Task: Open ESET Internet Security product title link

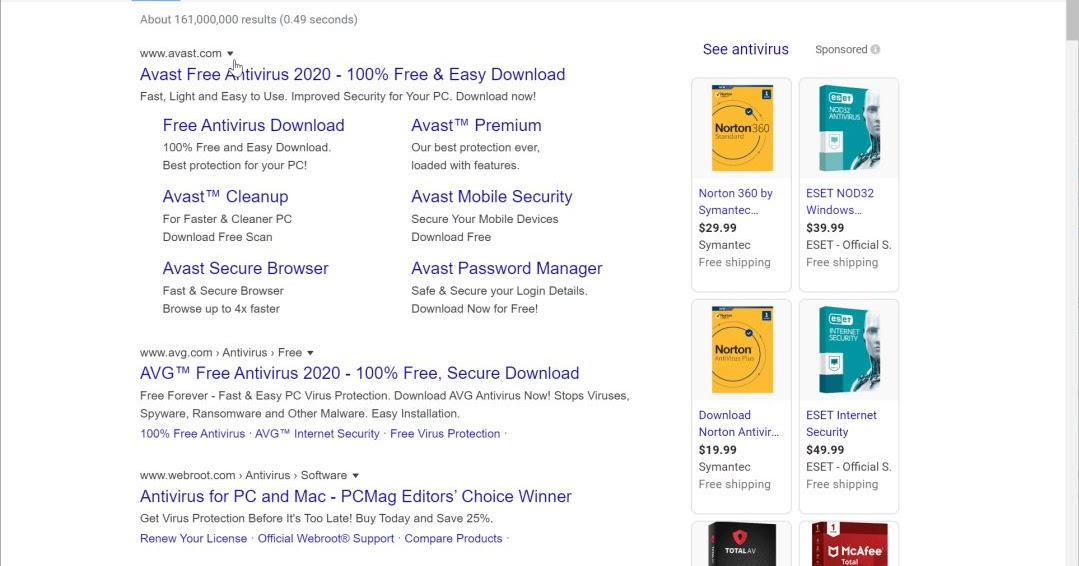Action: pyautogui.click(x=841, y=424)
